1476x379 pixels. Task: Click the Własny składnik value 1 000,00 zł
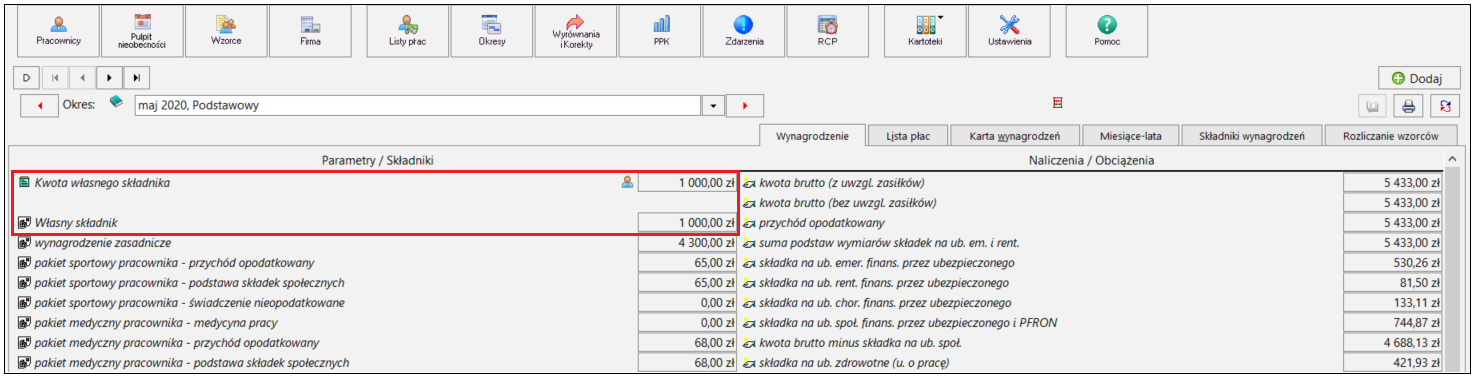(x=688, y=222)
